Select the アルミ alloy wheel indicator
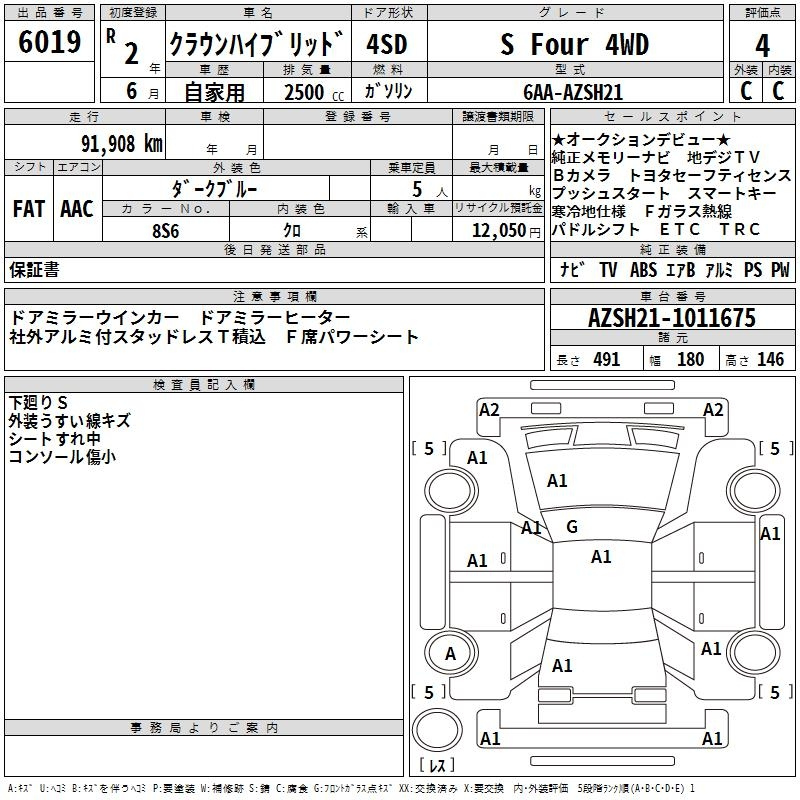Image resolution: width=800 pixels, height=800 pixels. coord(719,270)
